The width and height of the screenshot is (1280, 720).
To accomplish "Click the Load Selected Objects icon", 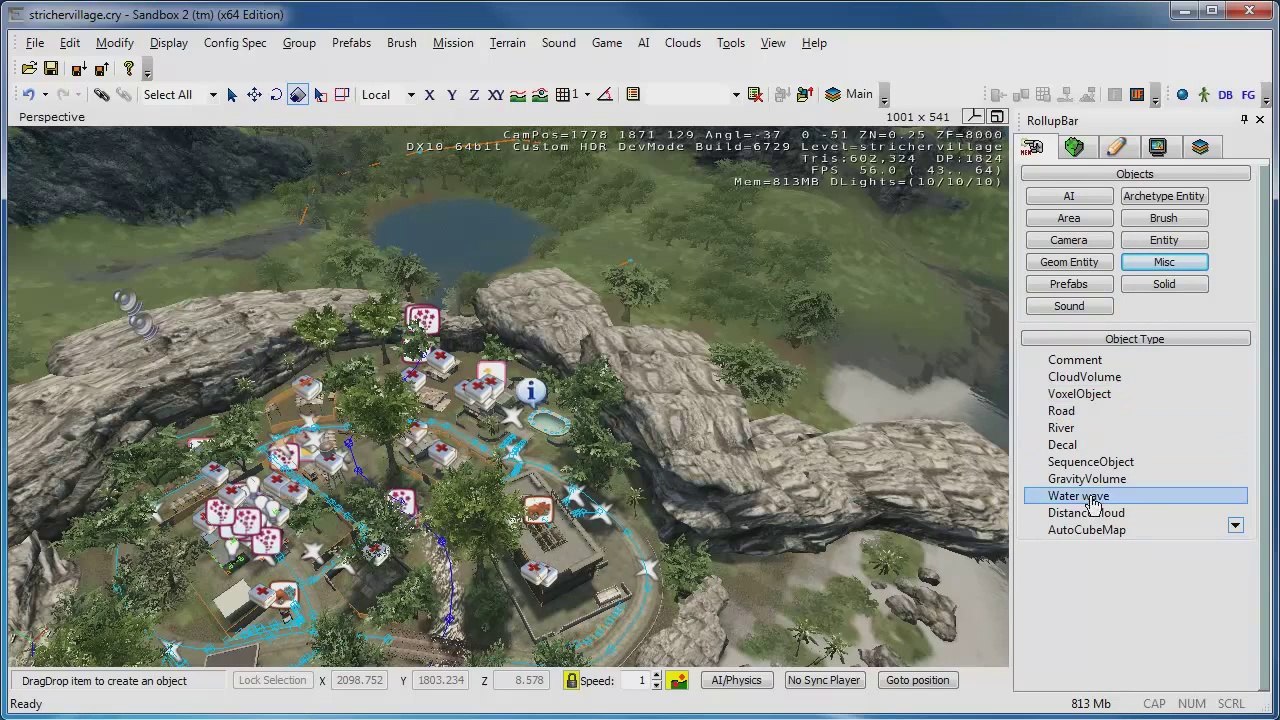I will coord(805,95).
